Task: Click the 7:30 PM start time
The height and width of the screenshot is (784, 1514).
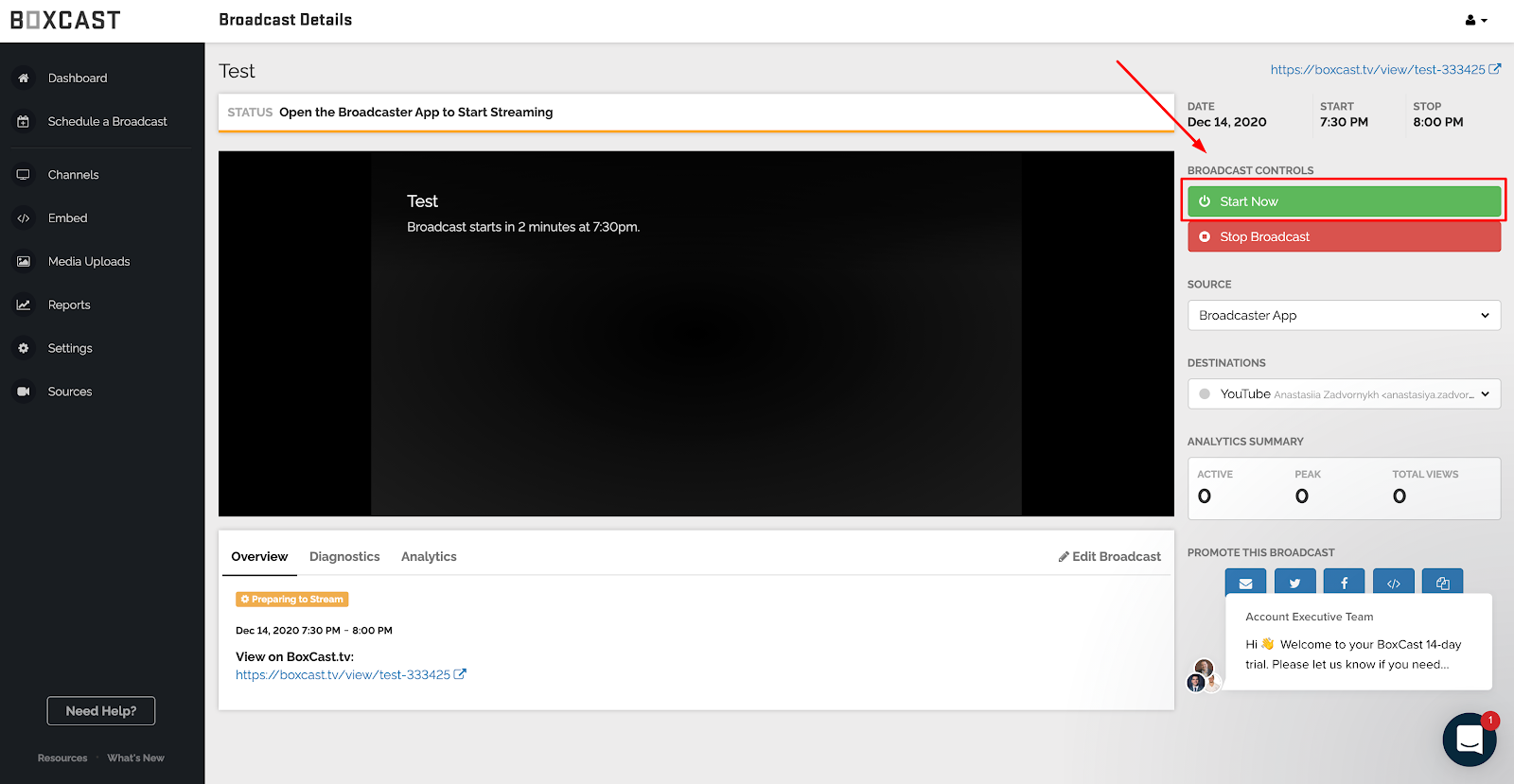Action: [1344, 122]
